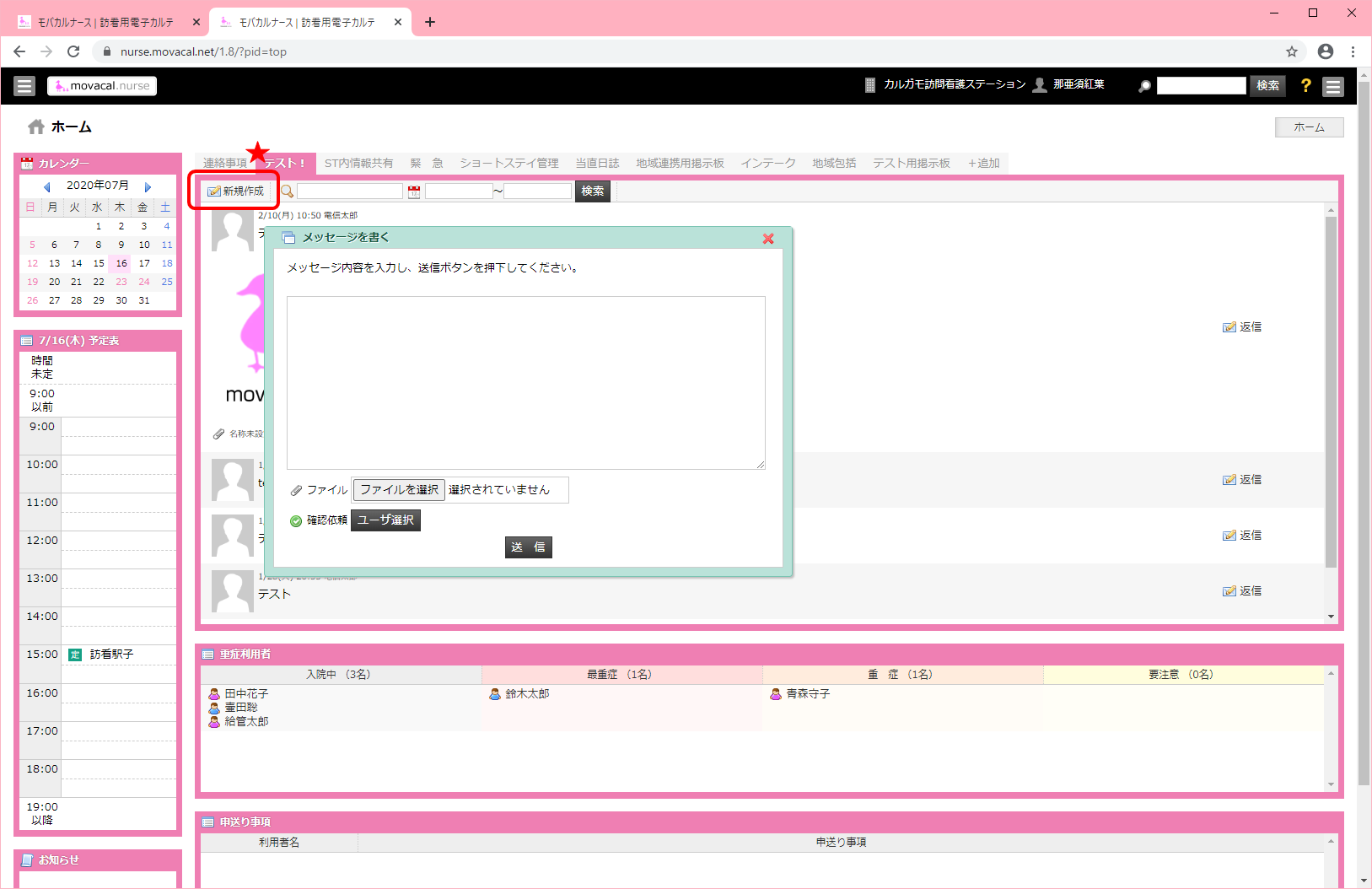1372x889 pixels.
Task: Click the 田中花子 patient icon
Action: [214, 694]
